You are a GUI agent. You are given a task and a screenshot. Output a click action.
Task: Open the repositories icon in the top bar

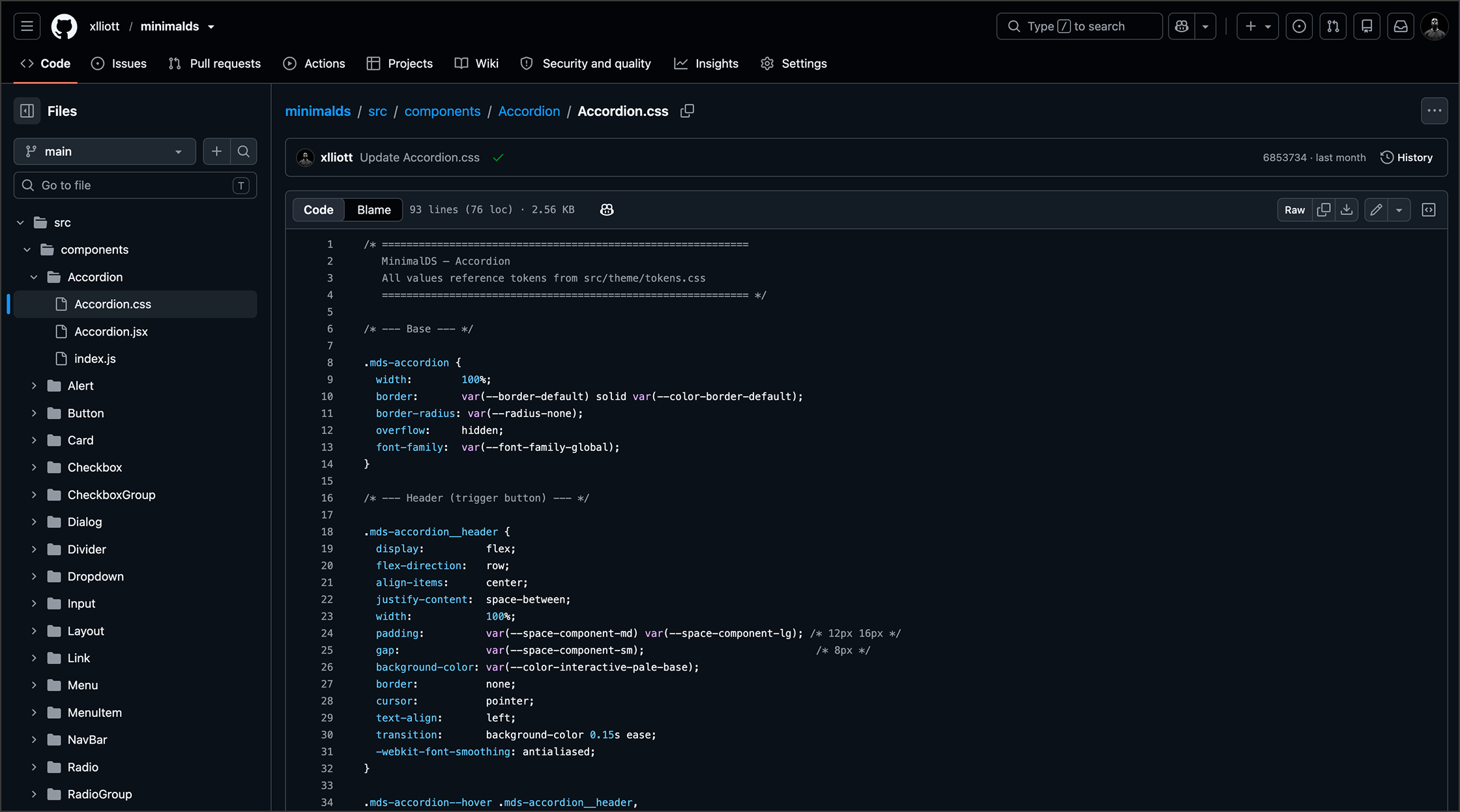tap(1367, 26)
